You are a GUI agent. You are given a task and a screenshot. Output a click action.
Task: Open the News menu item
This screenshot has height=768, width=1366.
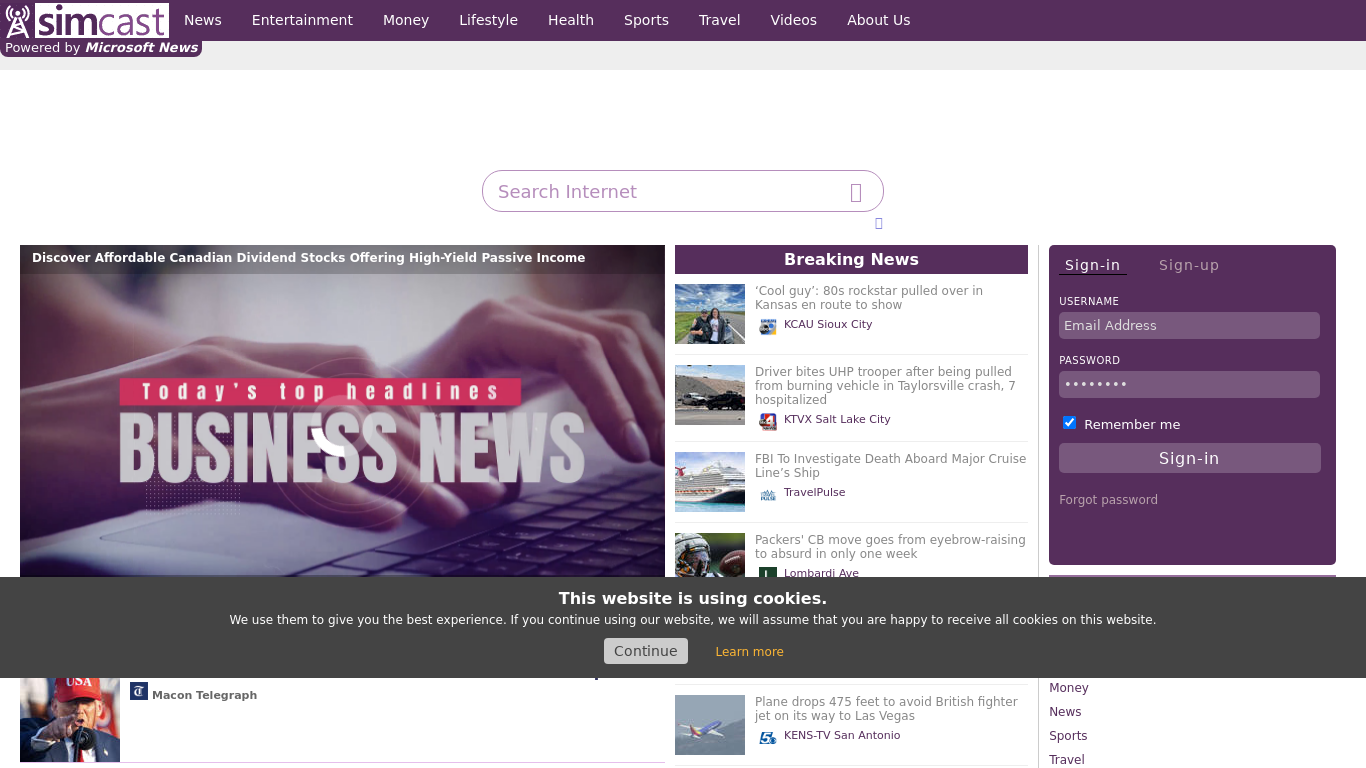coord(203,20)
